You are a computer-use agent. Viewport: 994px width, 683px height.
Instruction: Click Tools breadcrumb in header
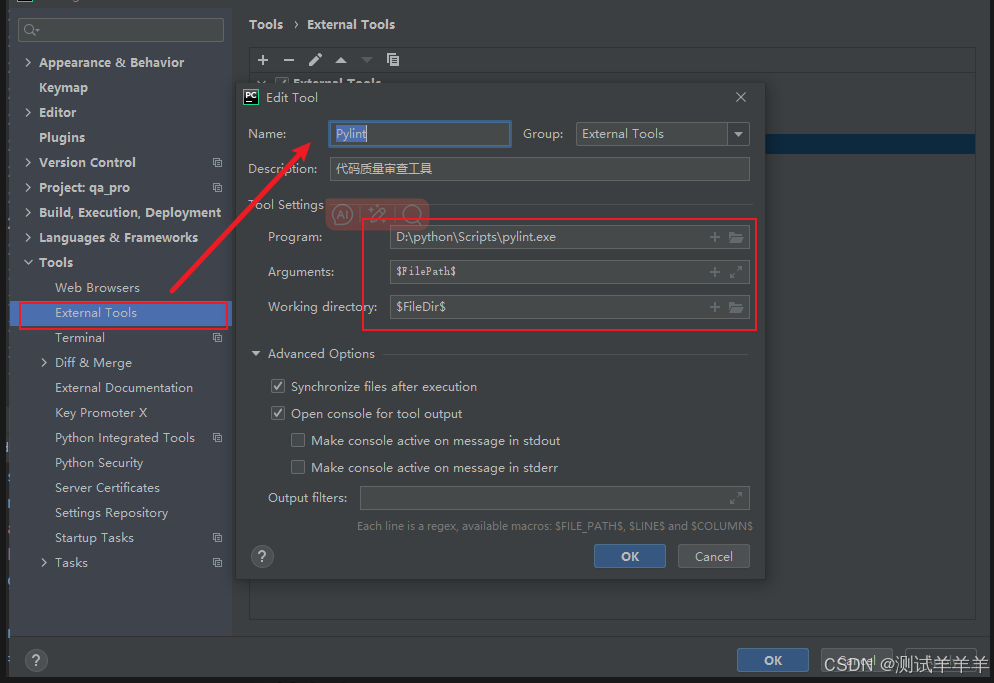266,25
